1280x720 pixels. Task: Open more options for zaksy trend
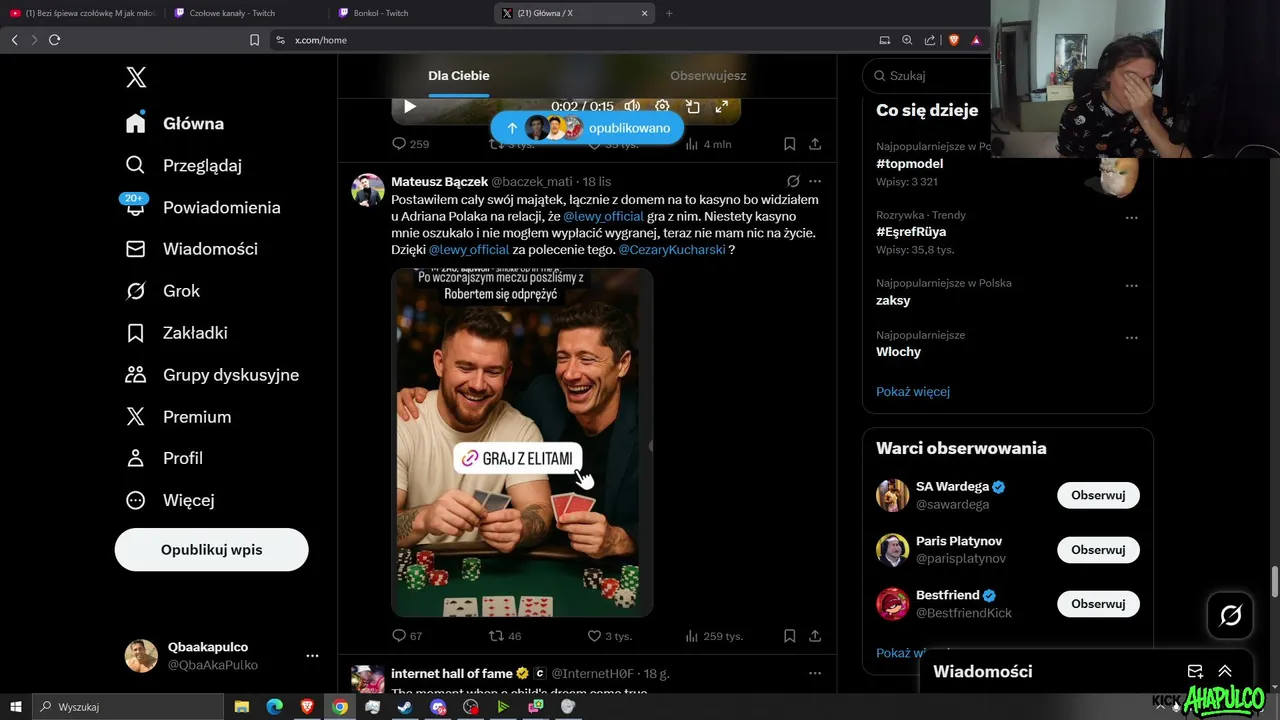[x=1132, y=285]
